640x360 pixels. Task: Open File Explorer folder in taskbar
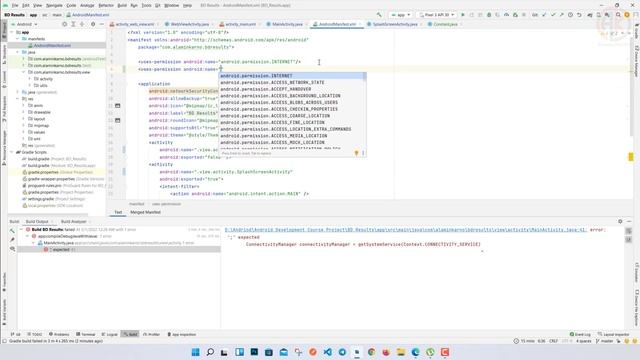[x=401, y=352]
